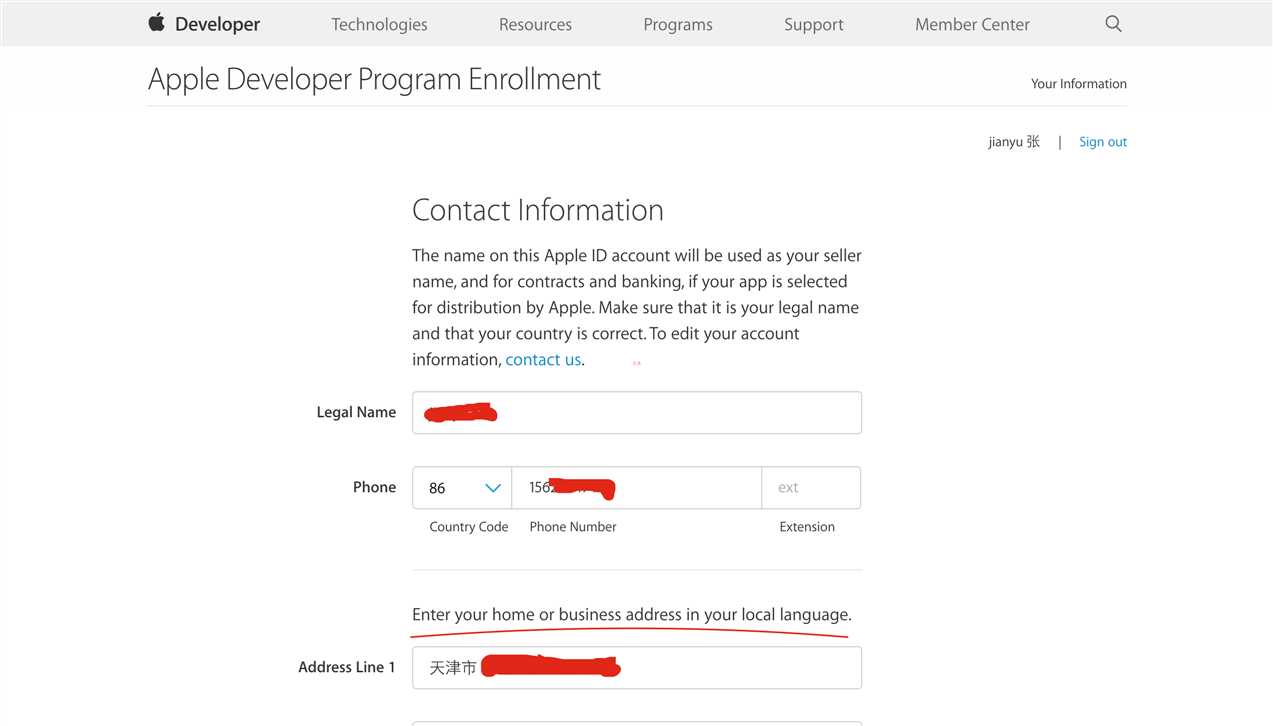Open the Developer home link
The height and width of the screenshot is (726, 1273).
point(217,24)
